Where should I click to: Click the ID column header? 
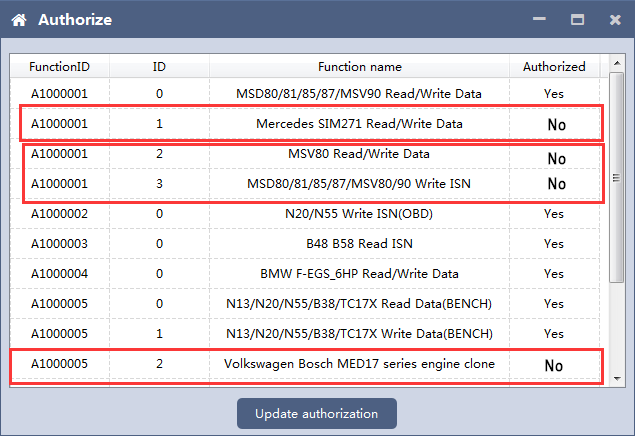[x=159, y=66]
